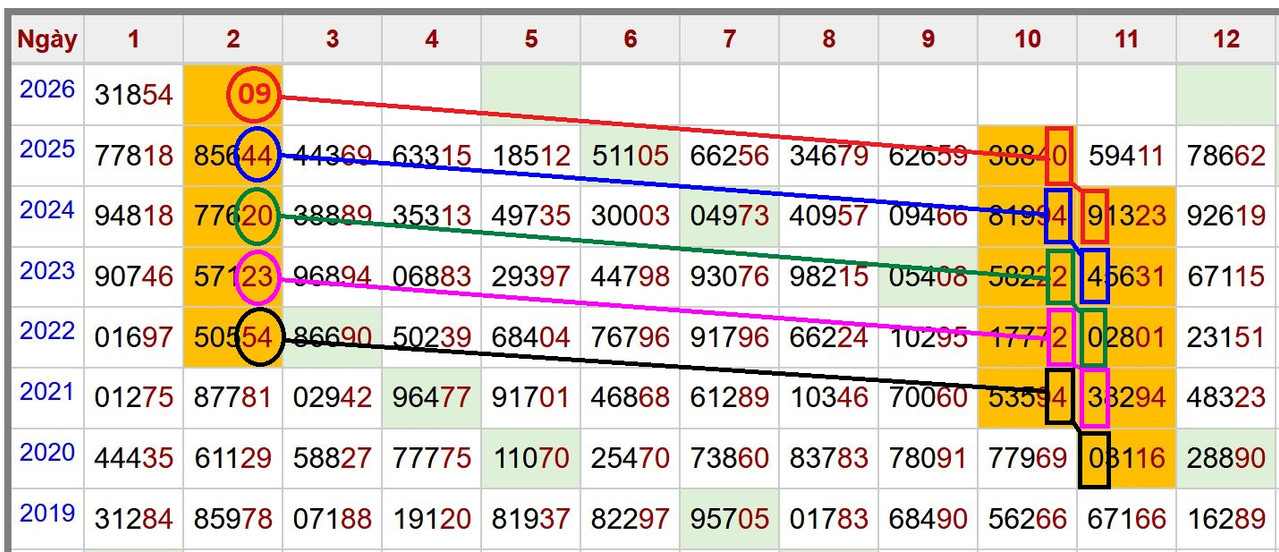Click the 2023 year row label
1279x552 pixels.
pos(48,271)
